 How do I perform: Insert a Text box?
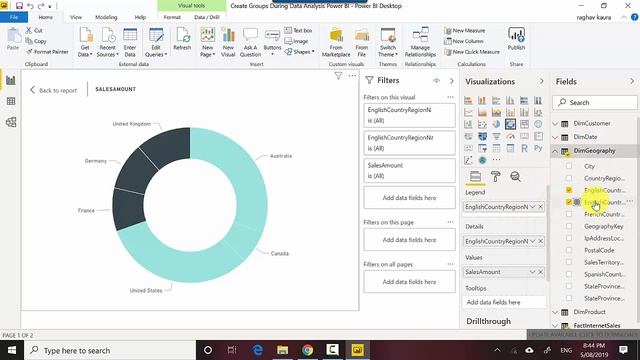(x=298, y=31)
